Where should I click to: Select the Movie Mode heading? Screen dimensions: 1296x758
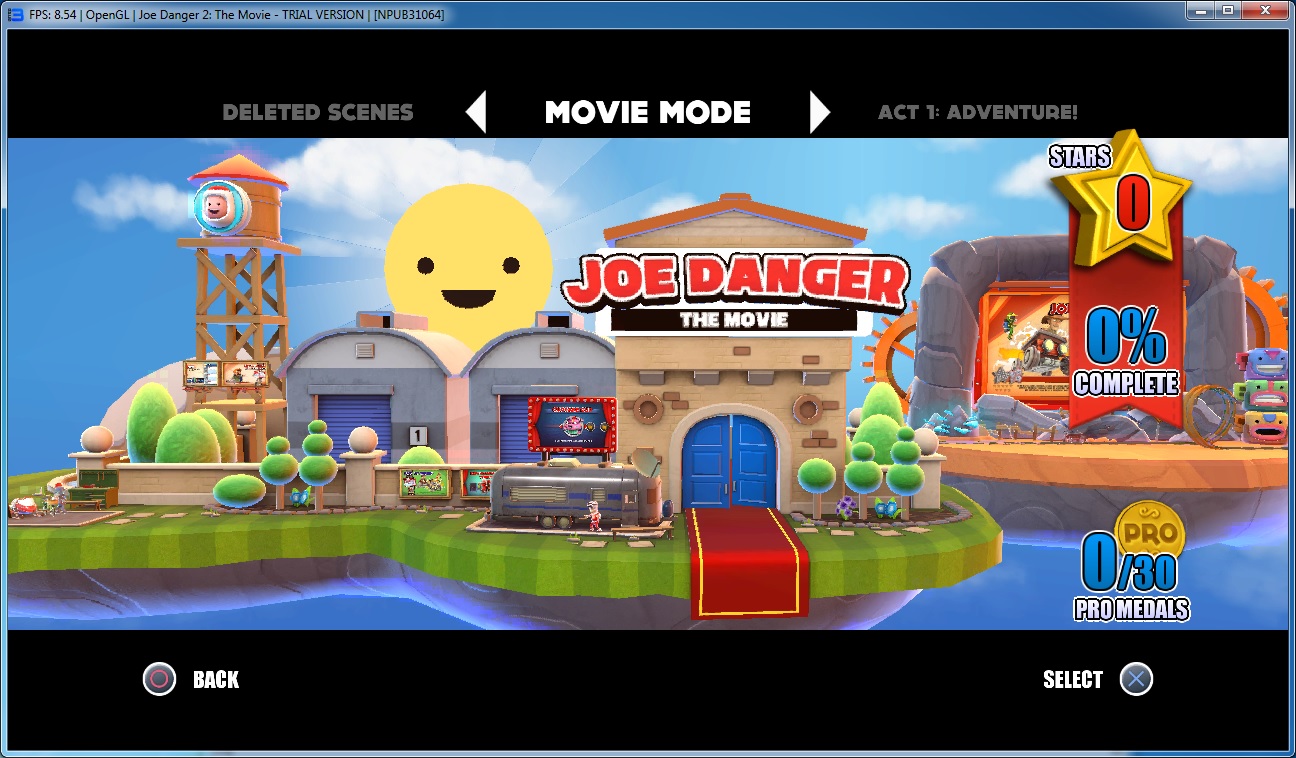[647, 112]
